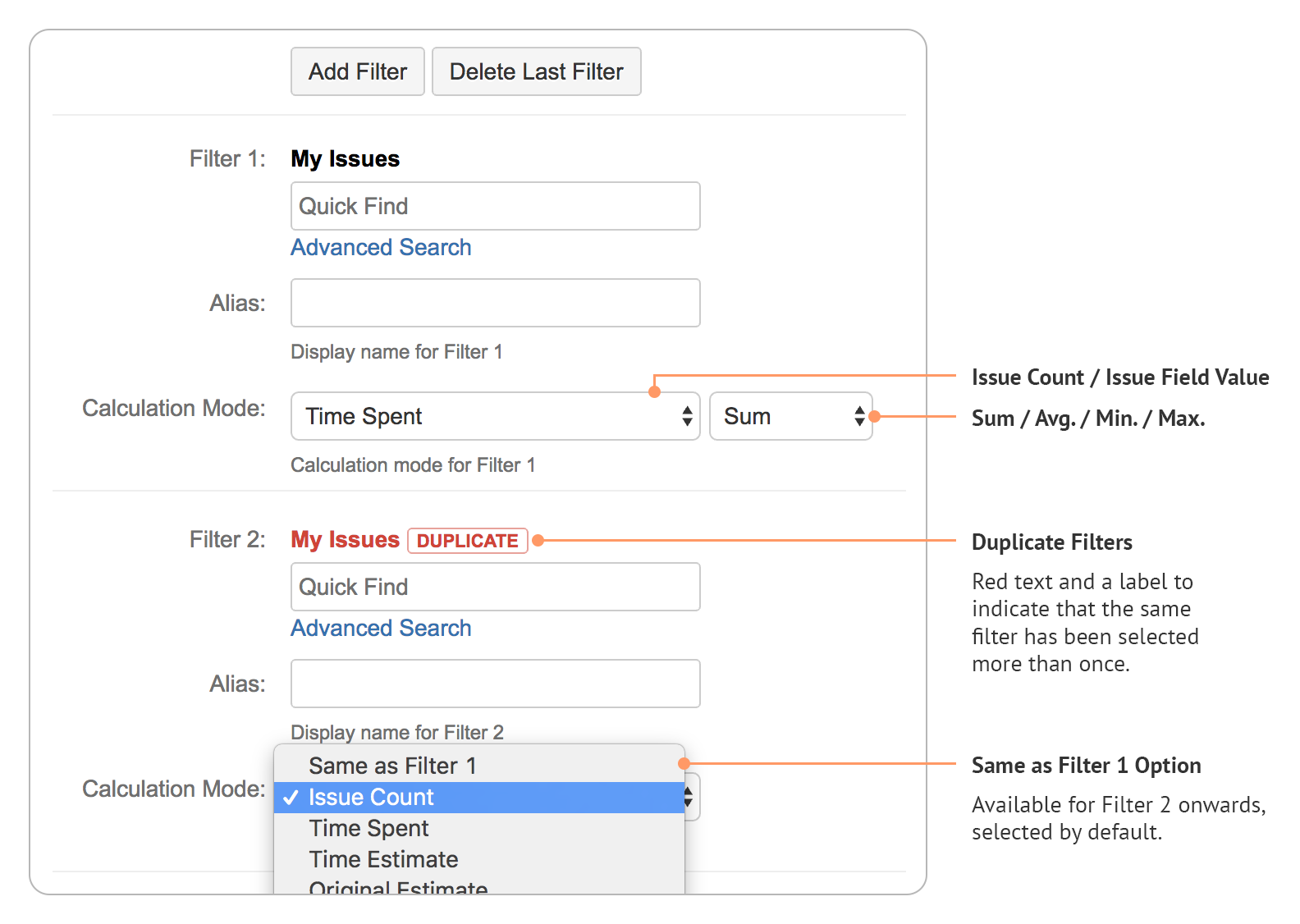
Task: Open the Time Spent calculation mode dropdown
Action: pyautogui.click(x=495, y=416)
